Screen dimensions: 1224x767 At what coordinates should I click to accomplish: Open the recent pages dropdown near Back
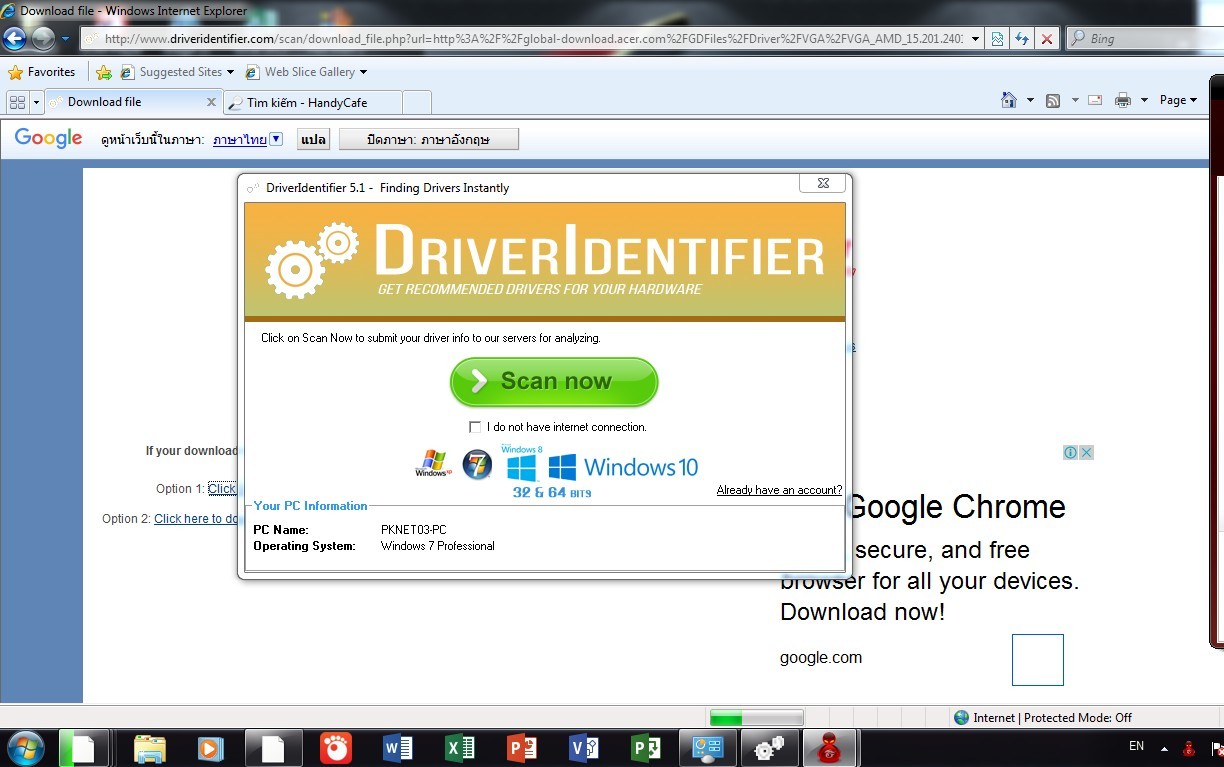(66, 39)
